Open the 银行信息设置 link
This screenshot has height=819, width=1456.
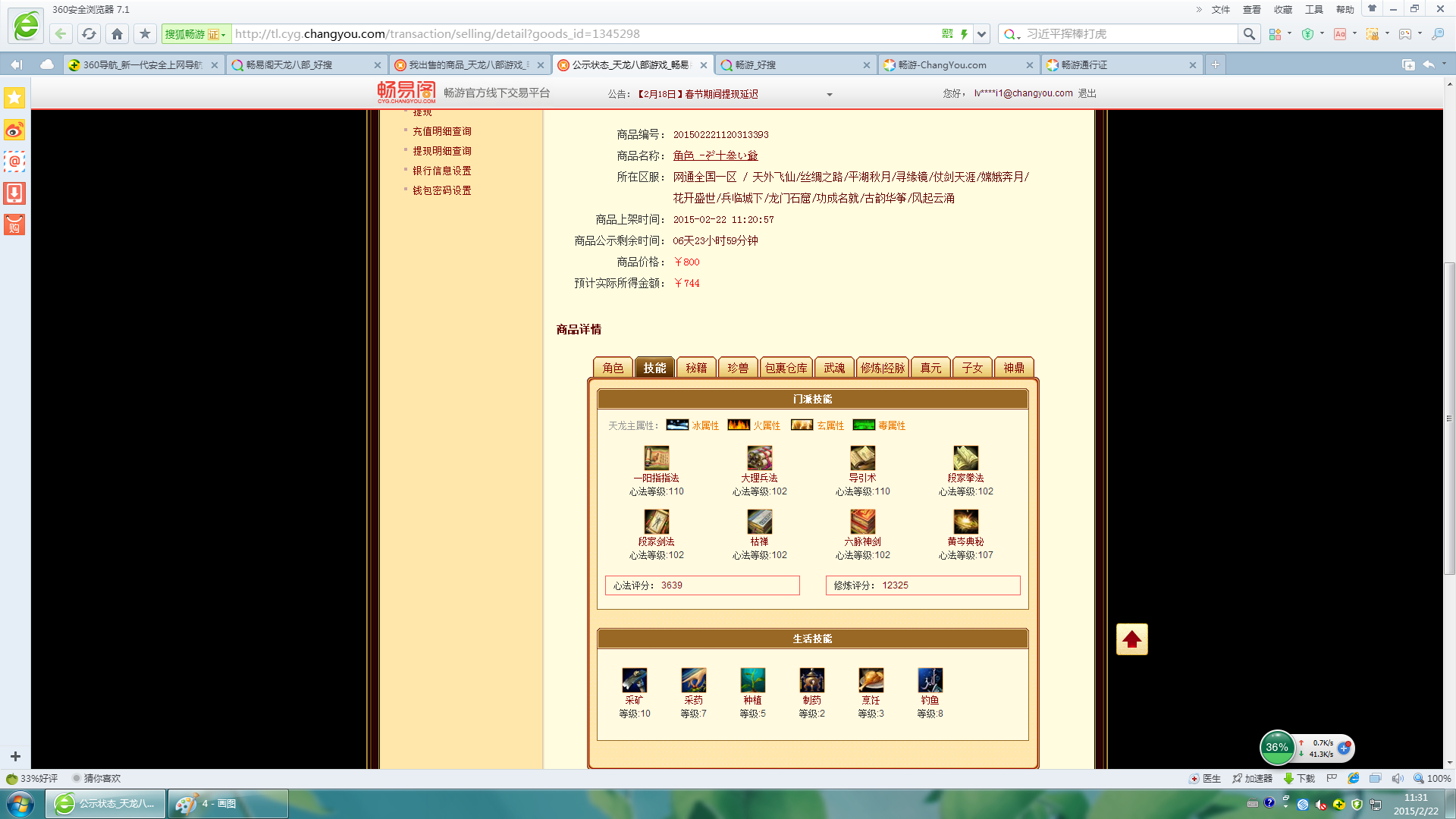coord(441,171)
